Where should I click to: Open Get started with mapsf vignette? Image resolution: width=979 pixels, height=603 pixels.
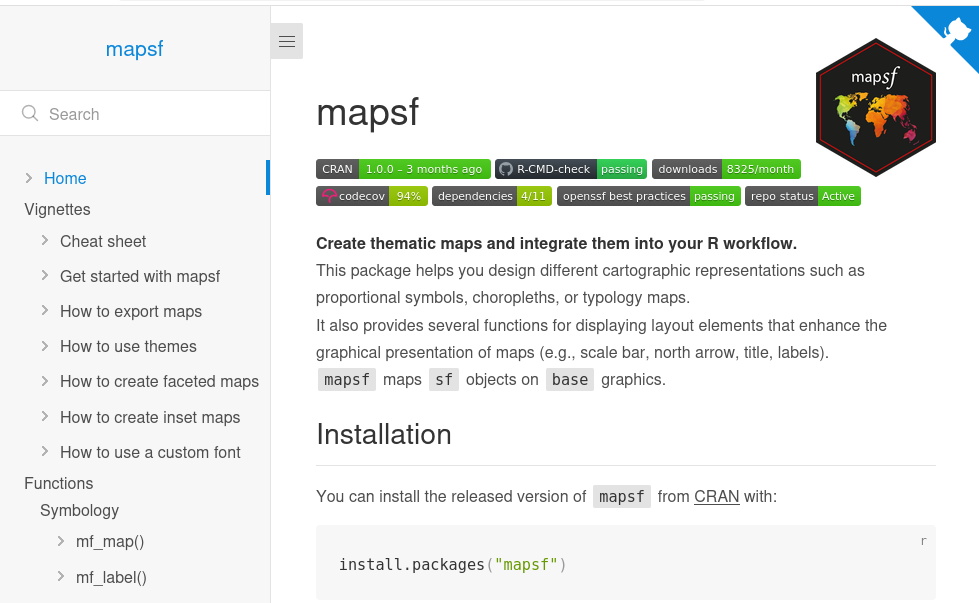[140, 276]
